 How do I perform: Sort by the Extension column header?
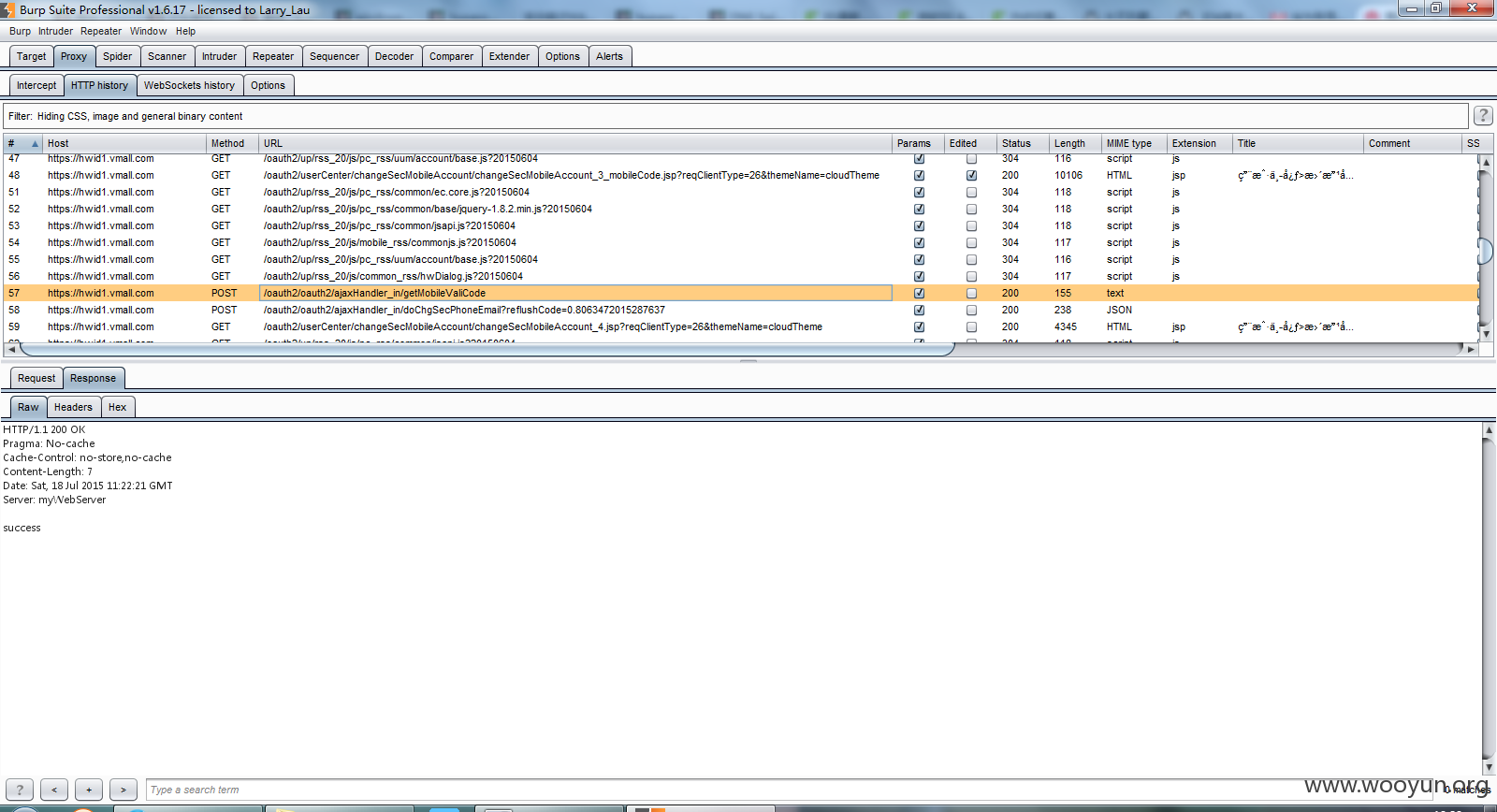tap(1199, 143)
